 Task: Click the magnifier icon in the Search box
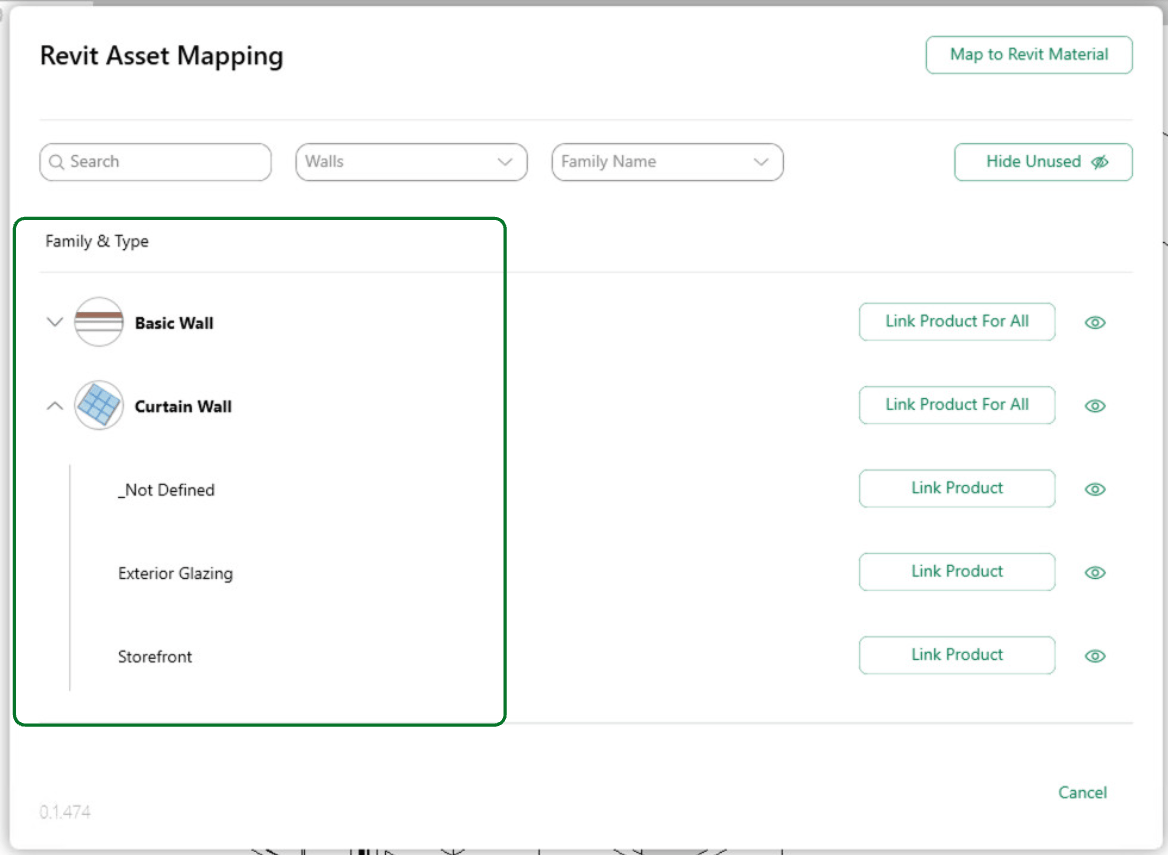(x=56, y=162)
